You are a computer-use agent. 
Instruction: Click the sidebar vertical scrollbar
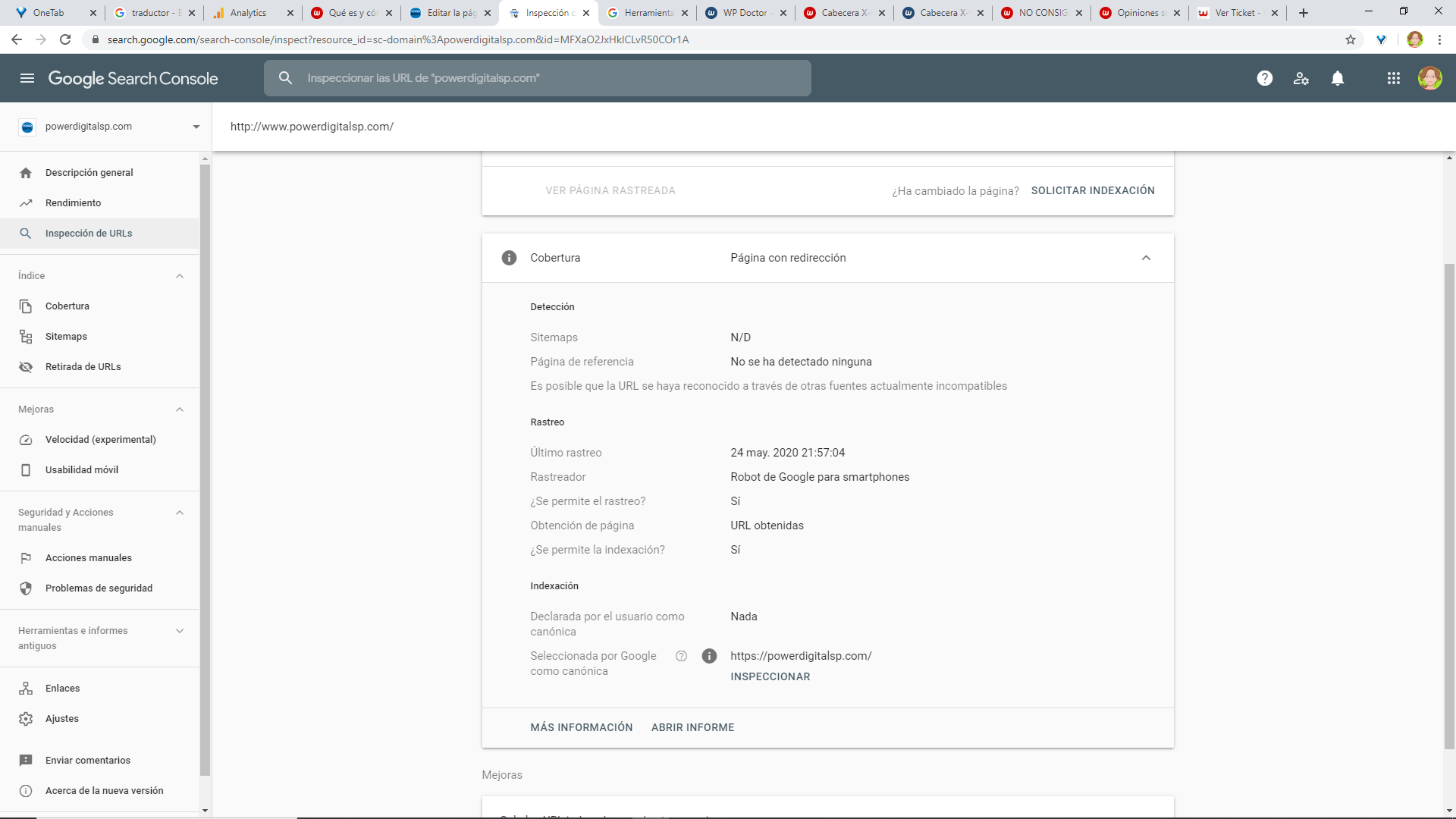[x=205, y=470]
